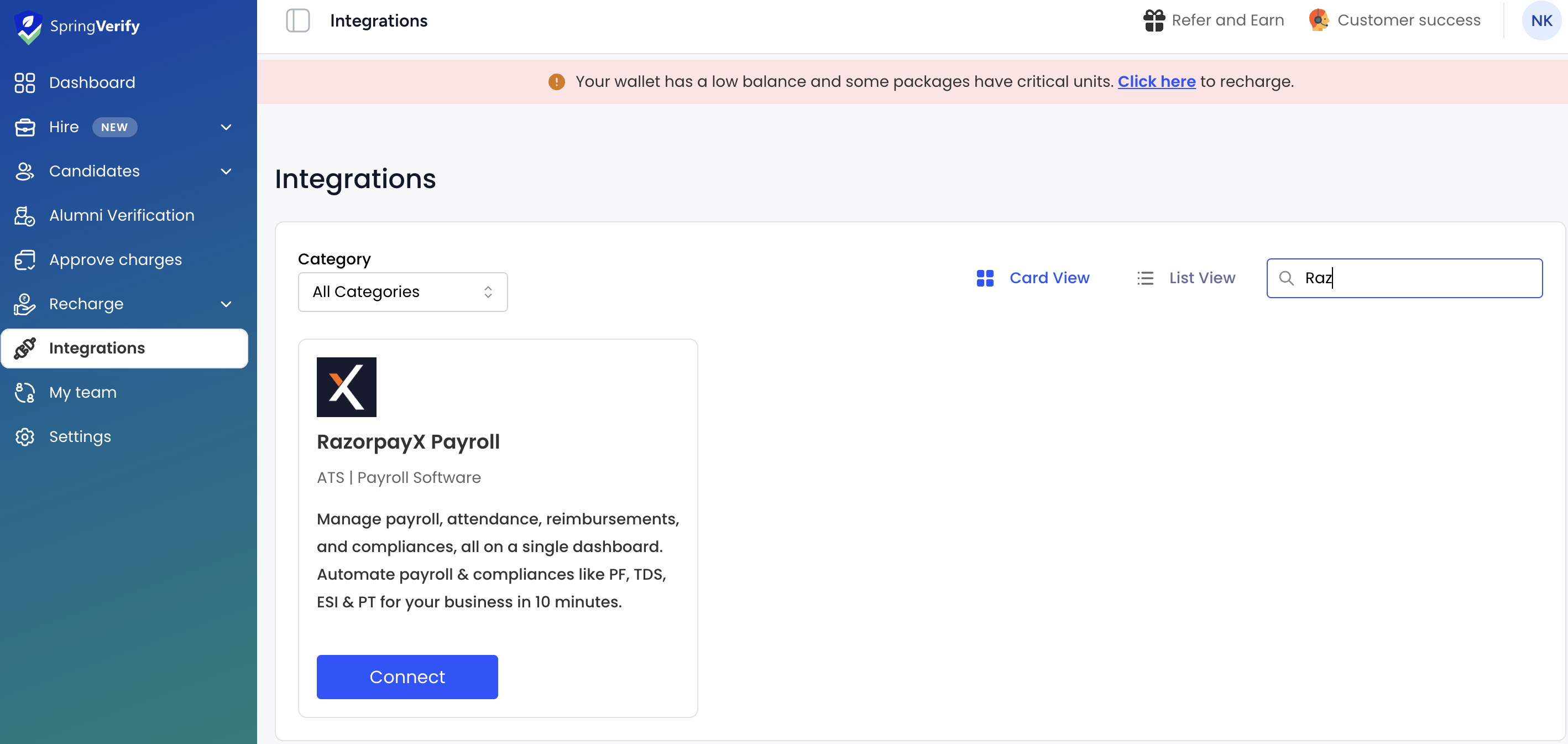The height and width of the screenshot is (744, 1568).
Task: Open the All Categories dropdown
Action: coord(403,292)
